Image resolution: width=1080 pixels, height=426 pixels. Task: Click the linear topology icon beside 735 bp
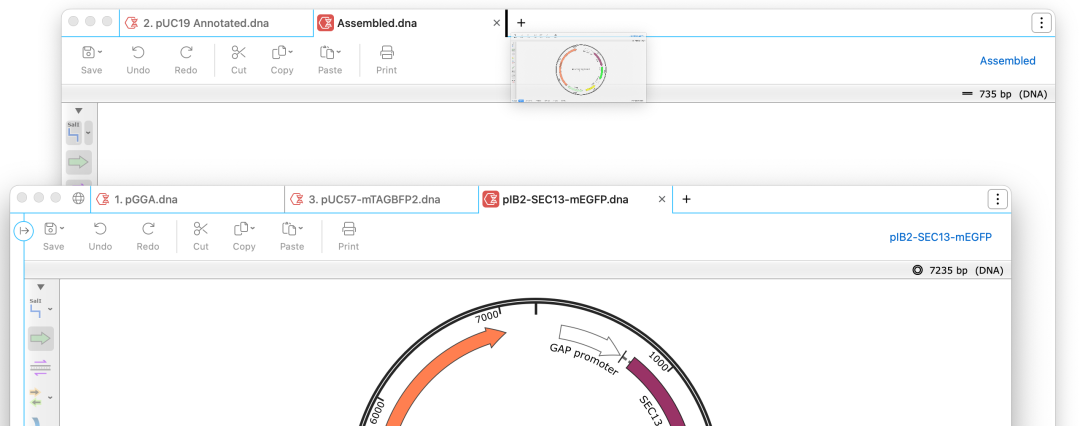click(x=967, y=94)
